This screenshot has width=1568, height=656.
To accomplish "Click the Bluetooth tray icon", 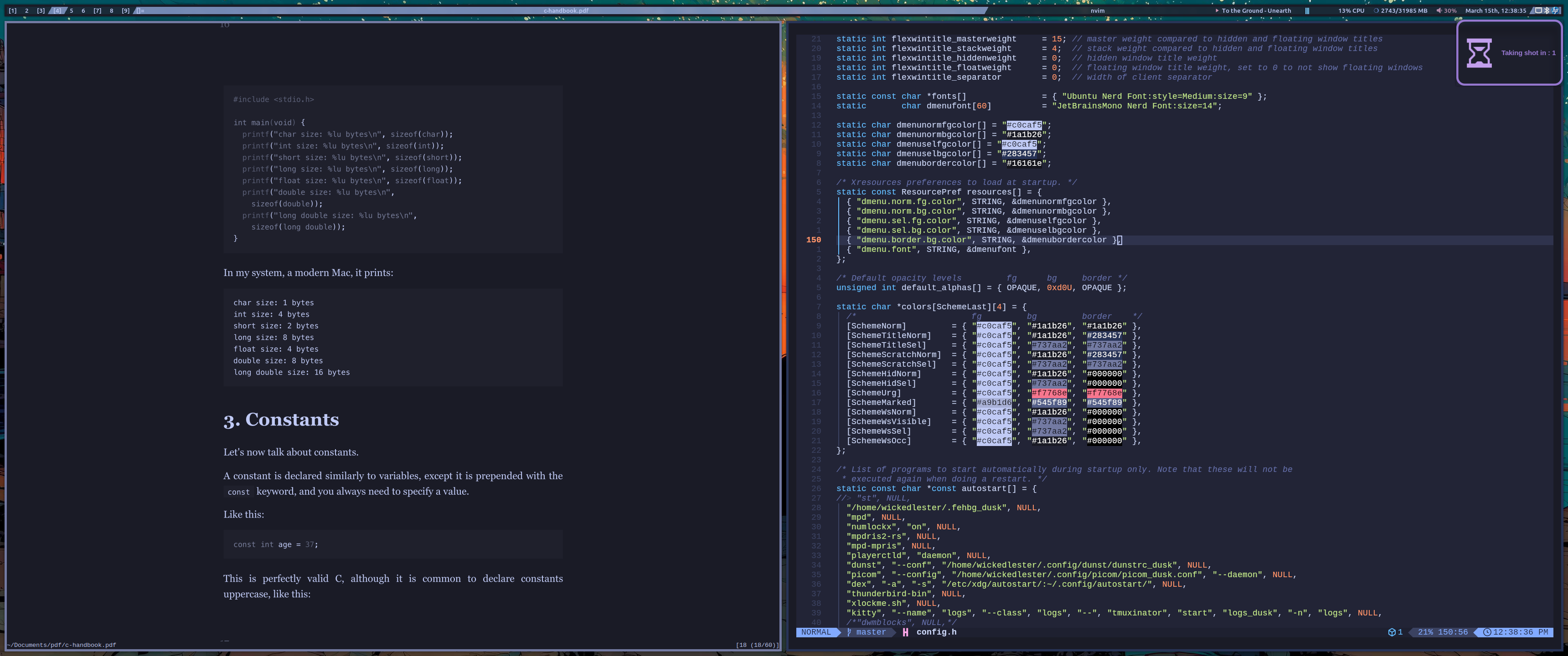I will pos(1547,10).
